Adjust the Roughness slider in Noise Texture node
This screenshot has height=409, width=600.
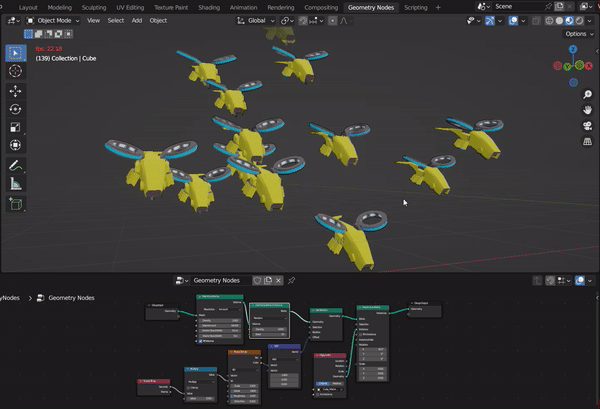pos(244,396)
